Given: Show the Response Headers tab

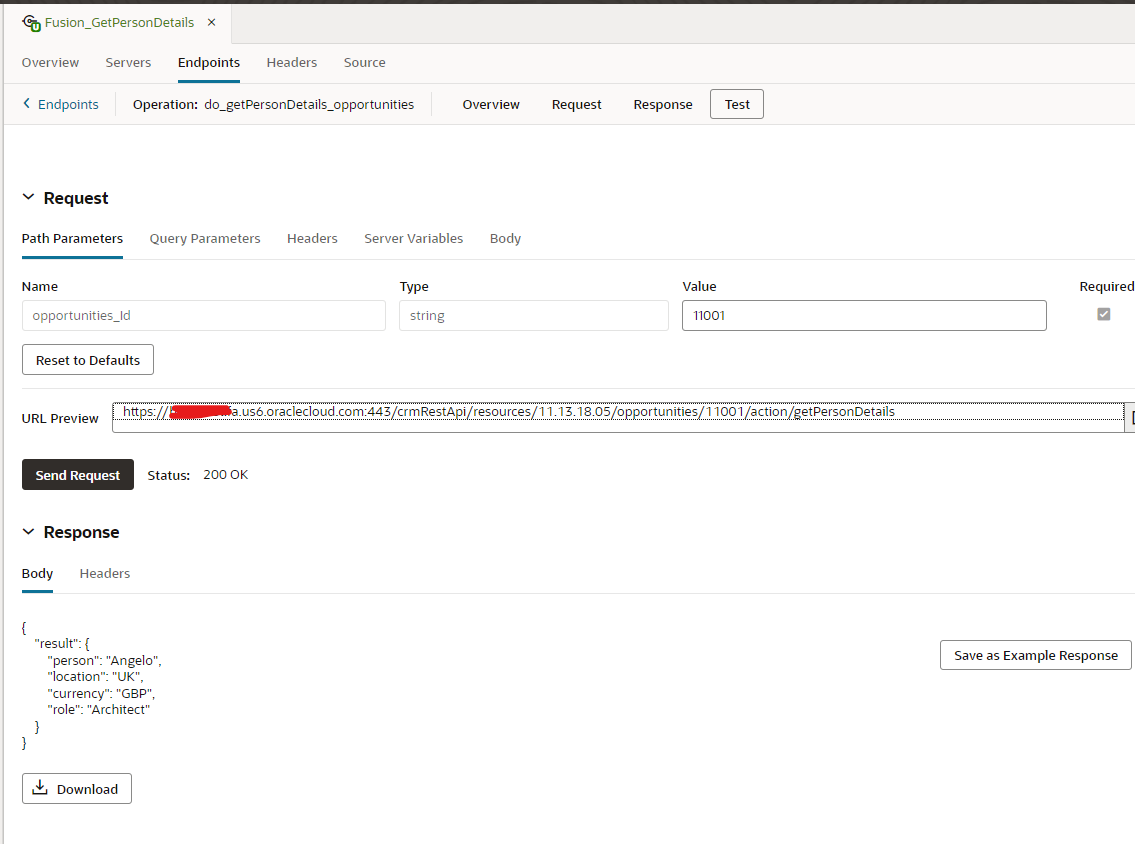Looking at the screenshot, I should pyautogui.click(x=105, y=573).
